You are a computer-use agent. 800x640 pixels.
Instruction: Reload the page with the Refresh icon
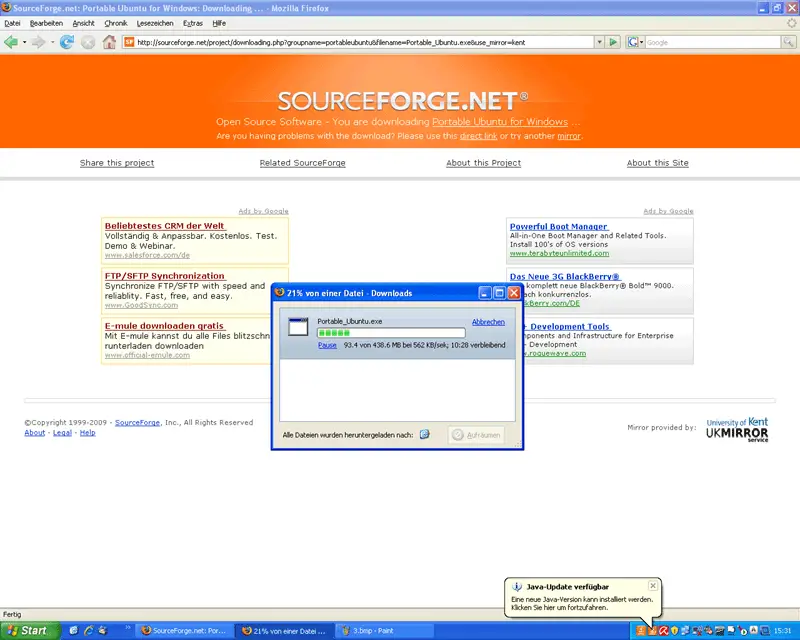[67, 42]
